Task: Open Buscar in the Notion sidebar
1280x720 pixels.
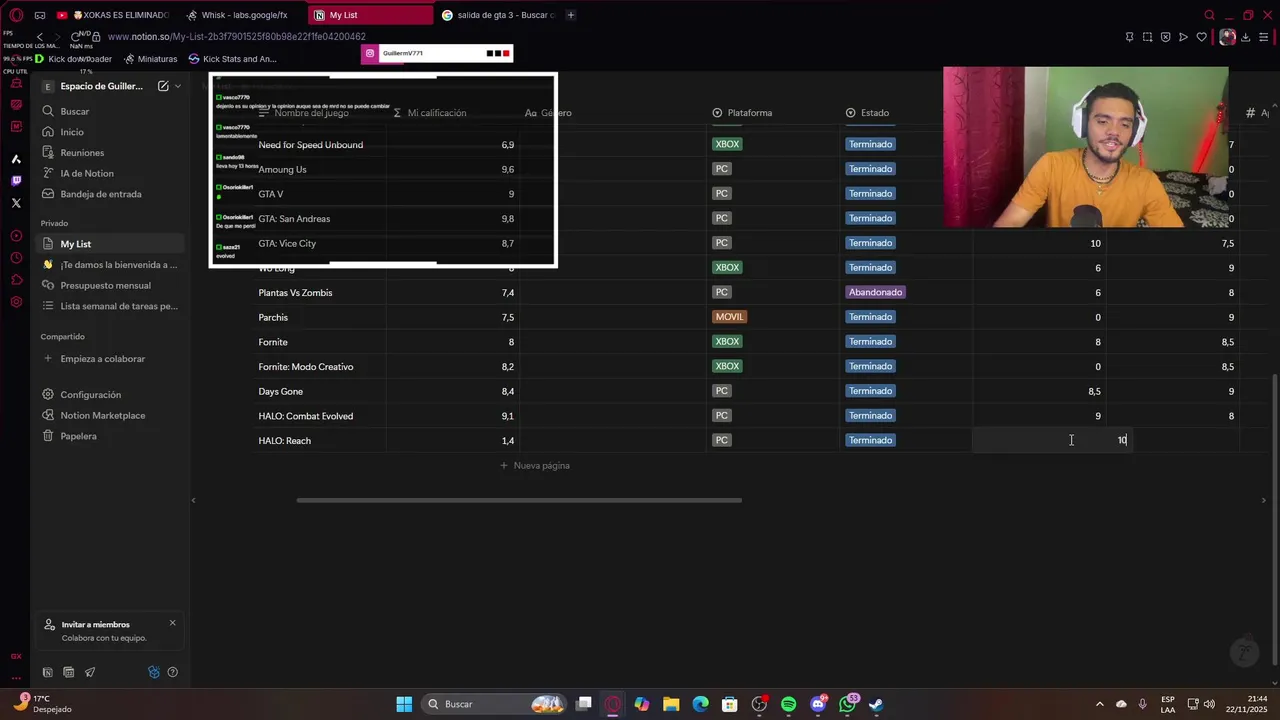Action: (110, 111)
